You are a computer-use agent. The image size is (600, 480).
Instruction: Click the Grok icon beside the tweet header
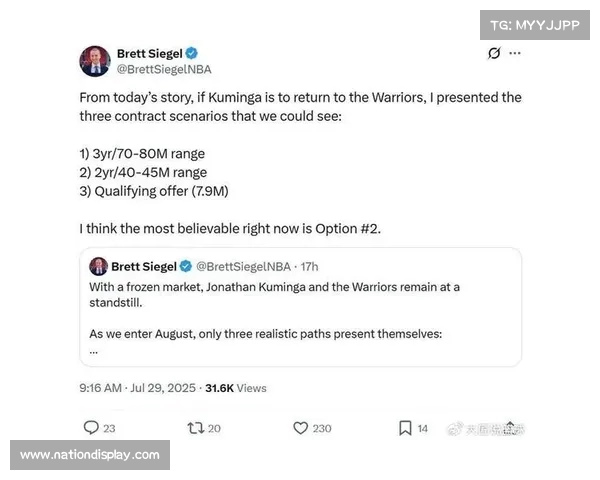[x=494, y=54]
